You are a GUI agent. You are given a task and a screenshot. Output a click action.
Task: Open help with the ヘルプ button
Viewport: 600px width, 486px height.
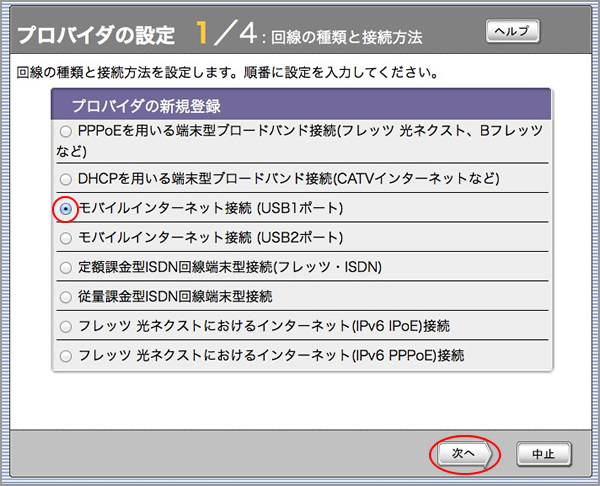coord(512,32)
